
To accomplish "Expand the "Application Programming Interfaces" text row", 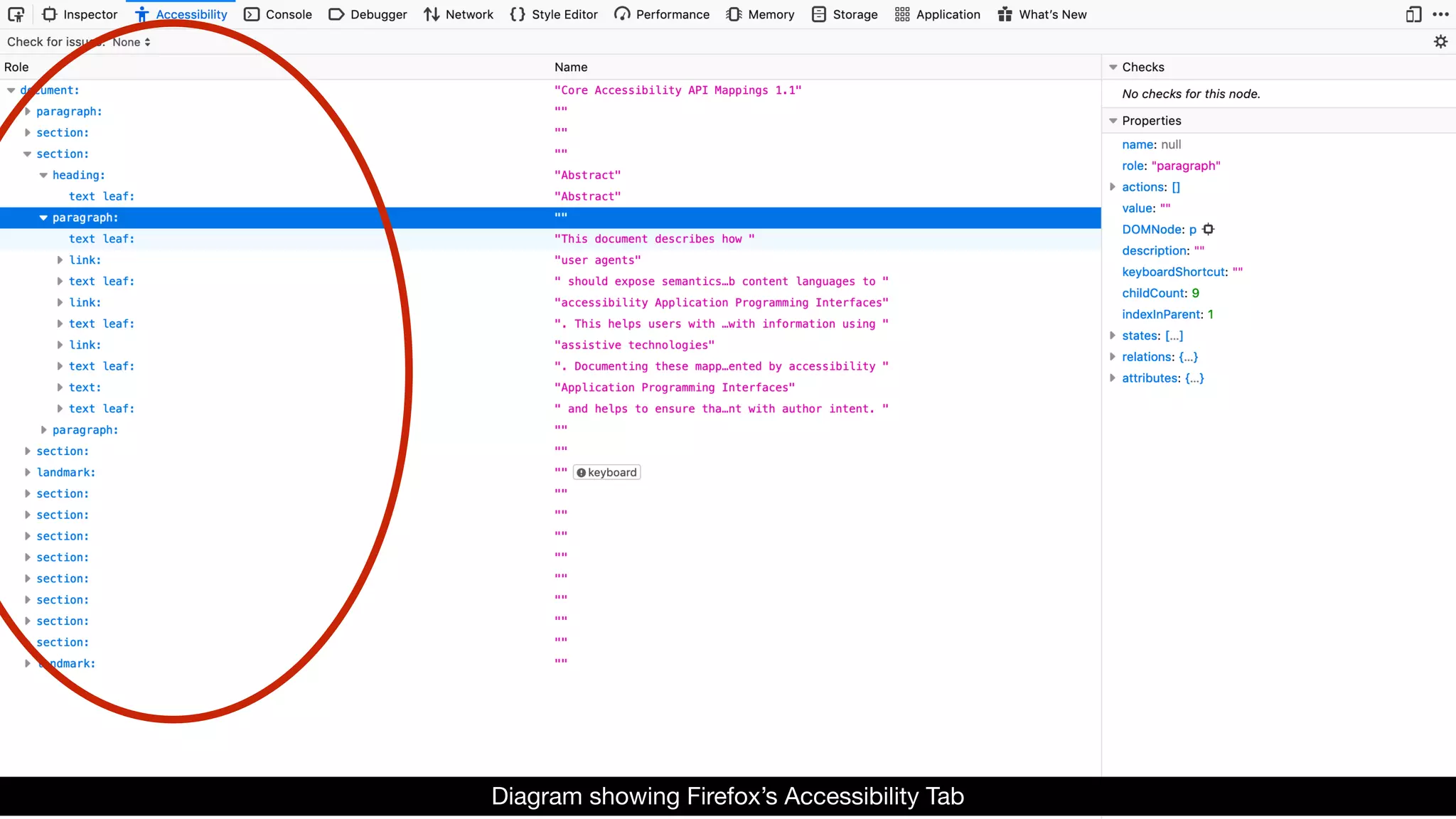I will pyautogui.click(x=60, y=387).
